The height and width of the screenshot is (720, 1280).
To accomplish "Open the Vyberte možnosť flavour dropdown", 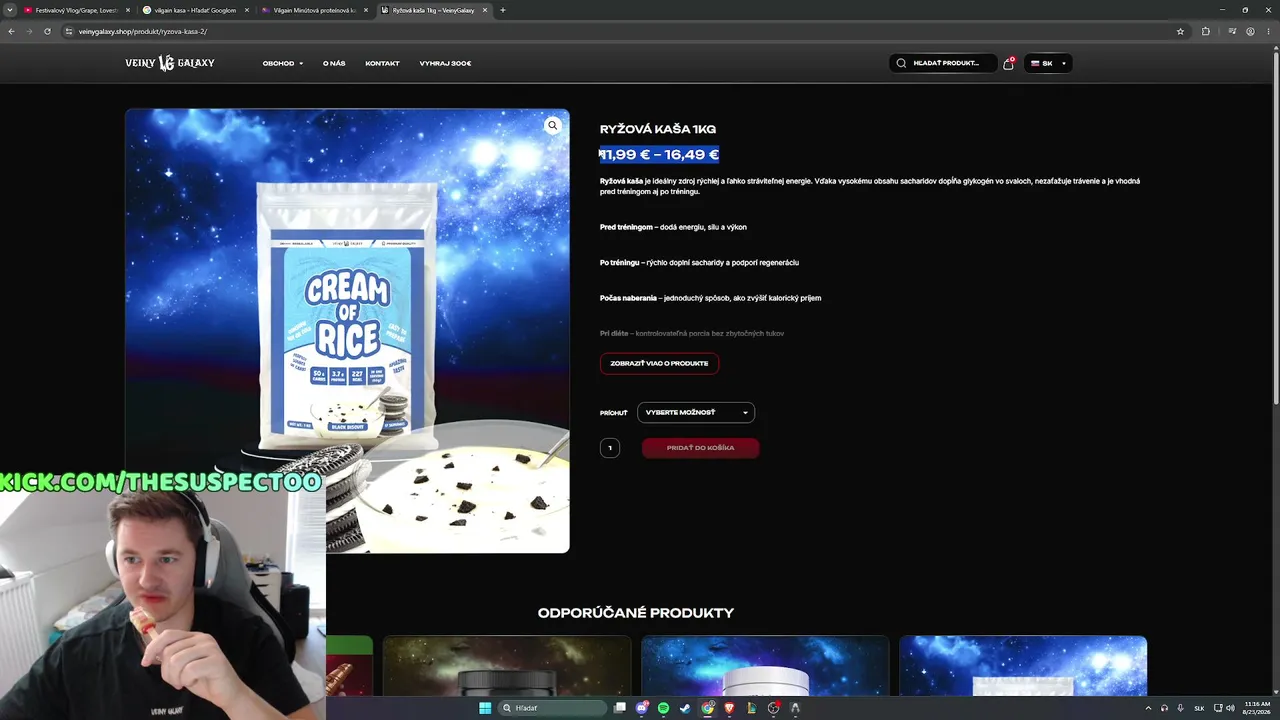I will click(x=696, y=412).
